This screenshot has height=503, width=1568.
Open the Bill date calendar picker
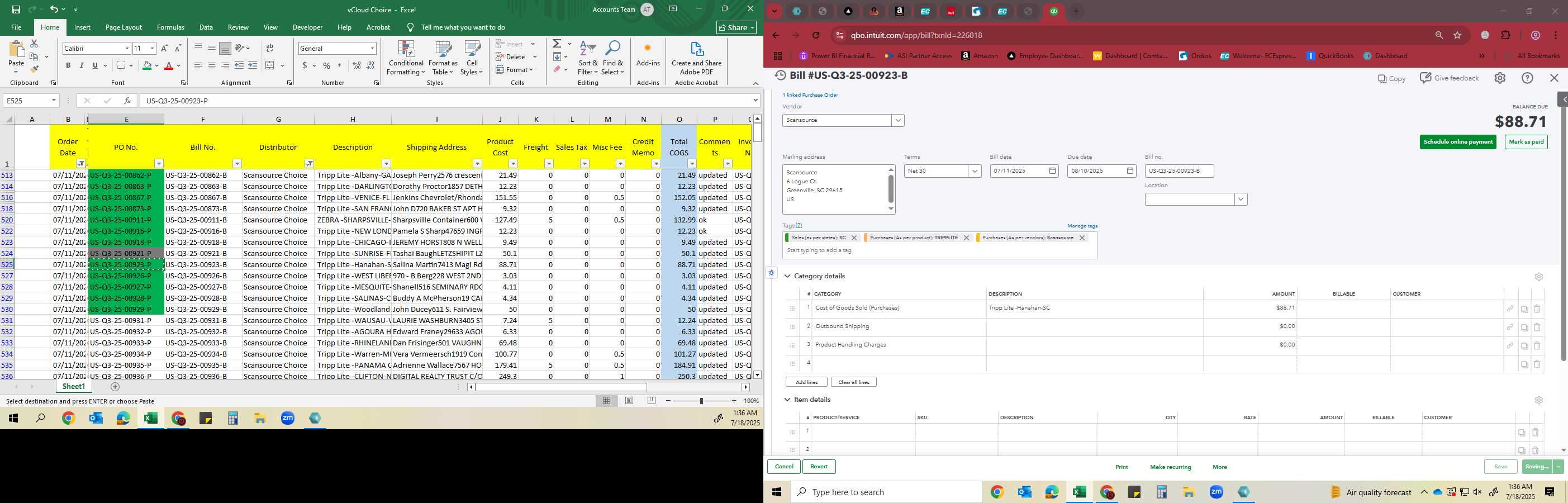point(1052,171)
